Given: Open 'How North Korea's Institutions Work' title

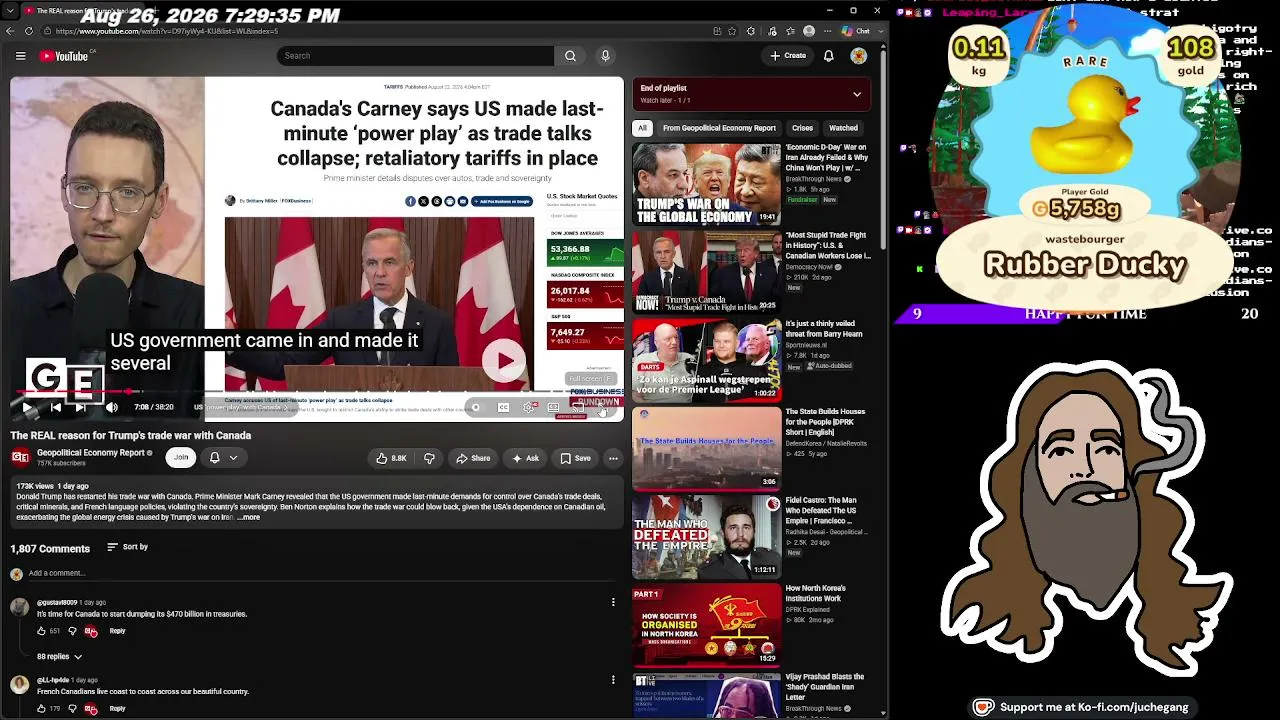Looking at the screenshot, I should tap(816, 593).
